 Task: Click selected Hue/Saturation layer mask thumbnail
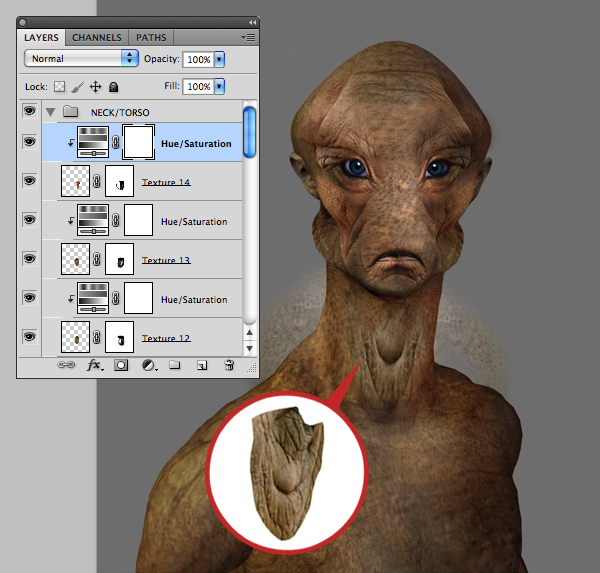click(138, 142)
